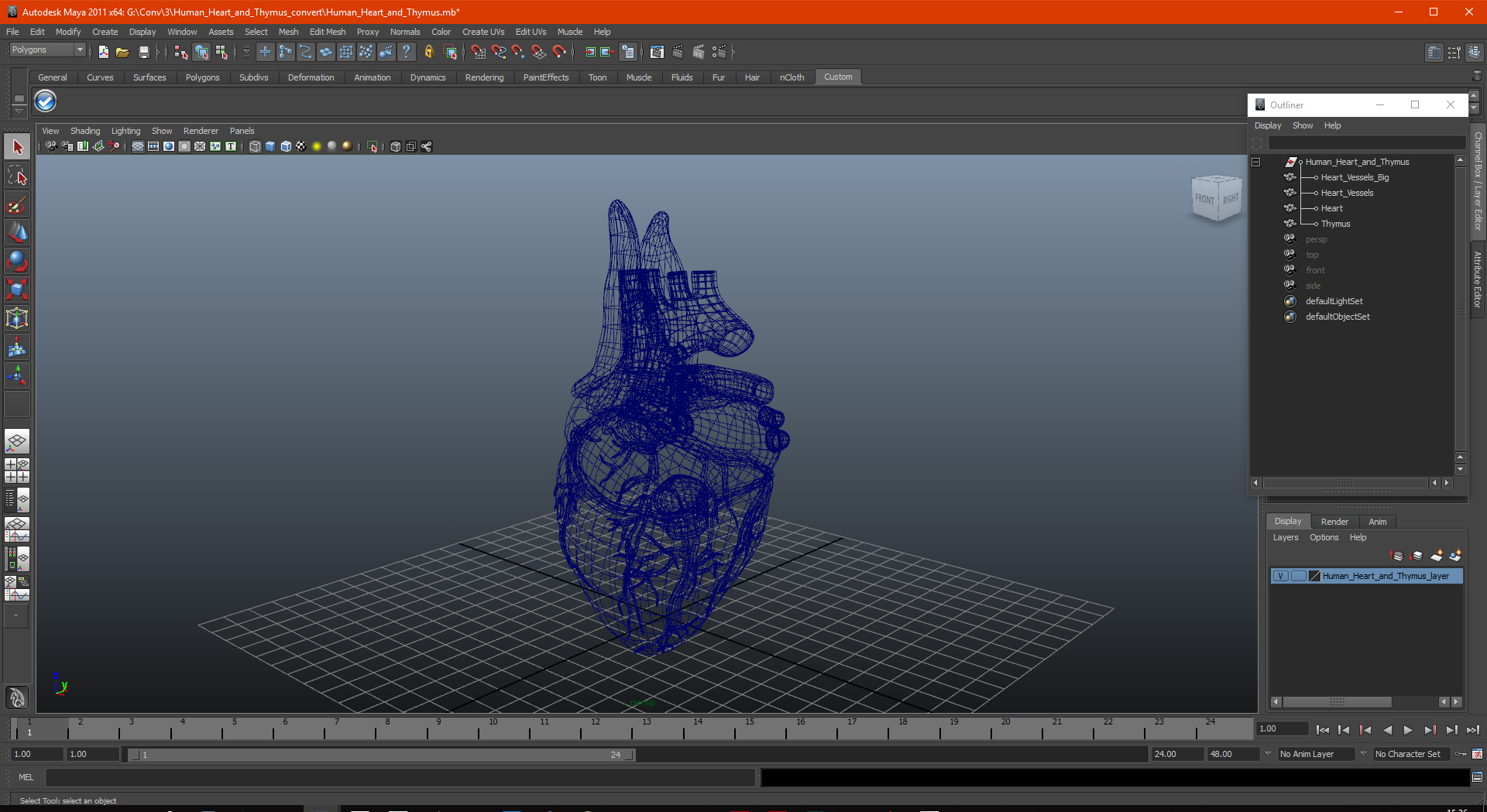1487x812 pixels.
Task: Select camera icon in viewport toolbar
Action: [51, 146]
